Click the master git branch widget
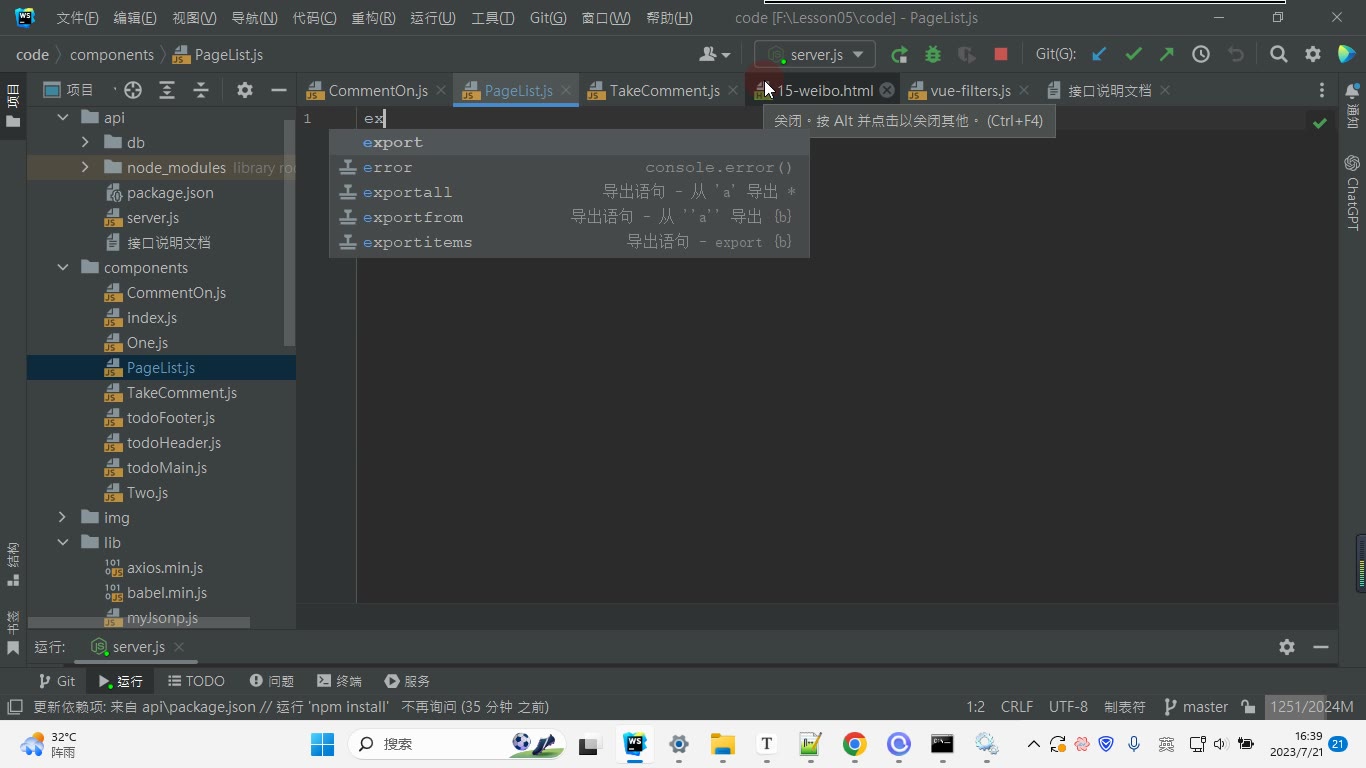1366x768 pixels. click(x=1196, y=707)
